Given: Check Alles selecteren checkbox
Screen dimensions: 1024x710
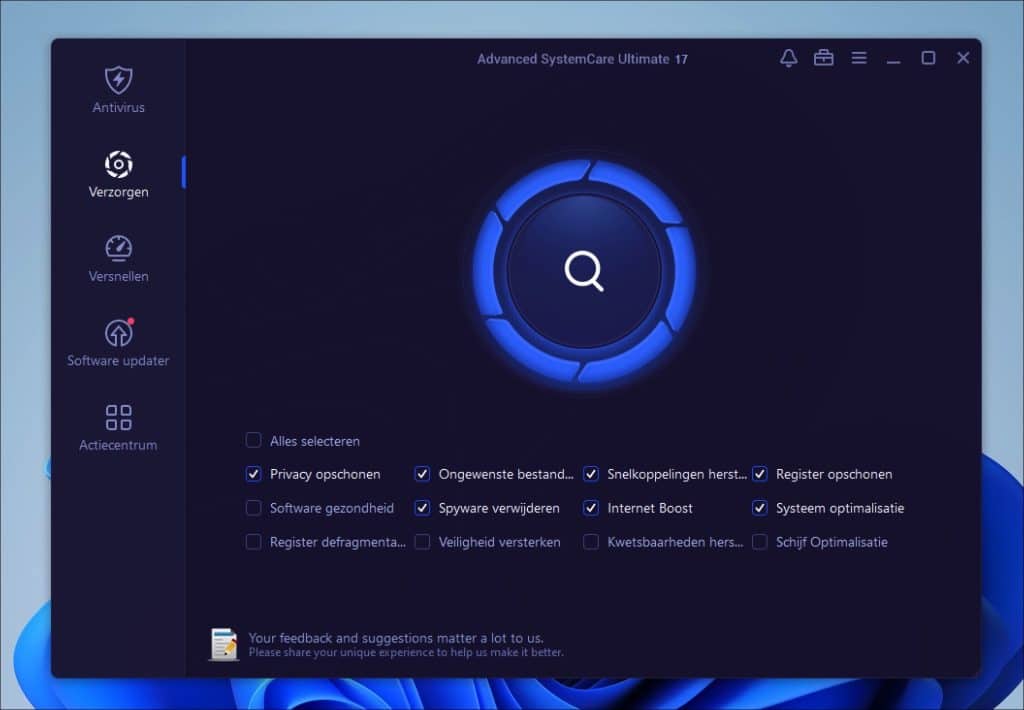Looking at the screenshot, I should (253, 440).
